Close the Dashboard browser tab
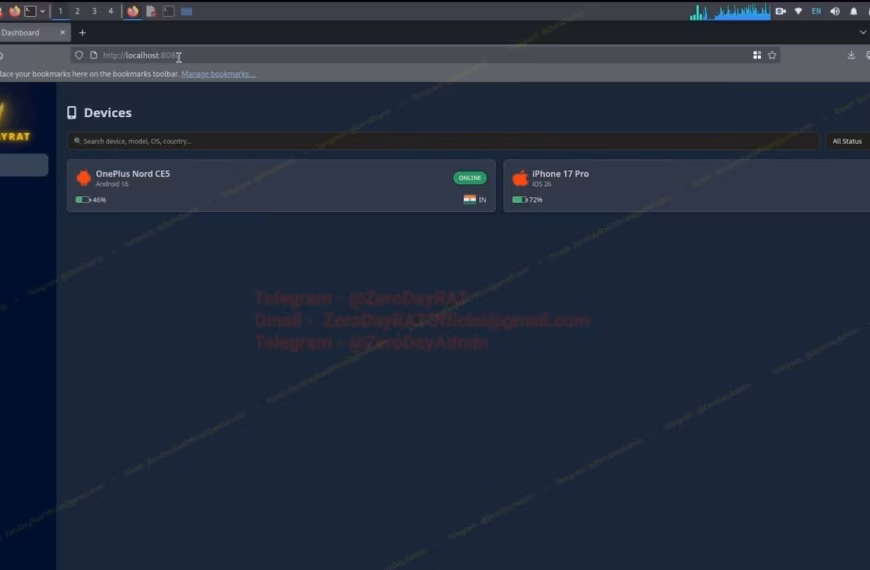This screenshot has height=570, width=870. coord(62,33)
